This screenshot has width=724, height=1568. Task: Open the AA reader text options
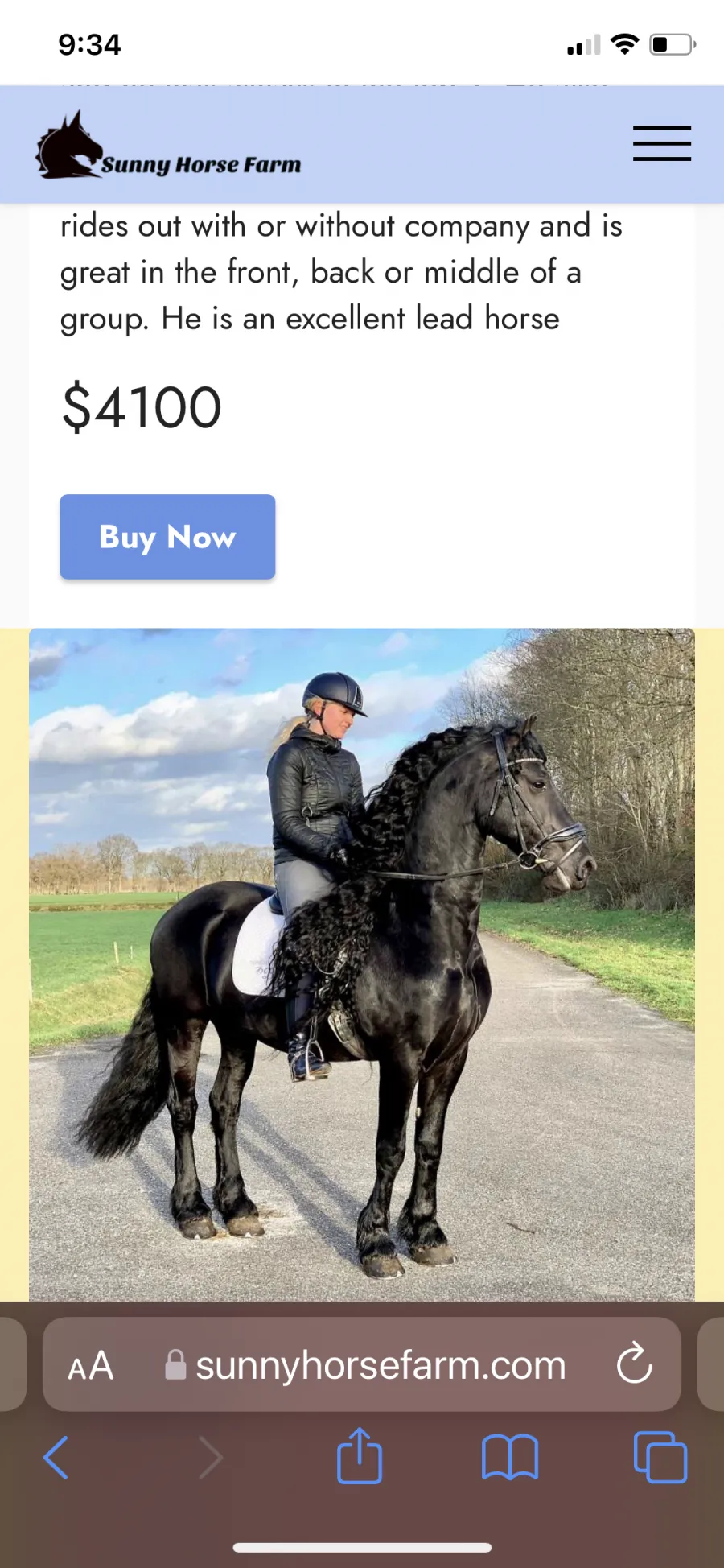[91, 1366]
